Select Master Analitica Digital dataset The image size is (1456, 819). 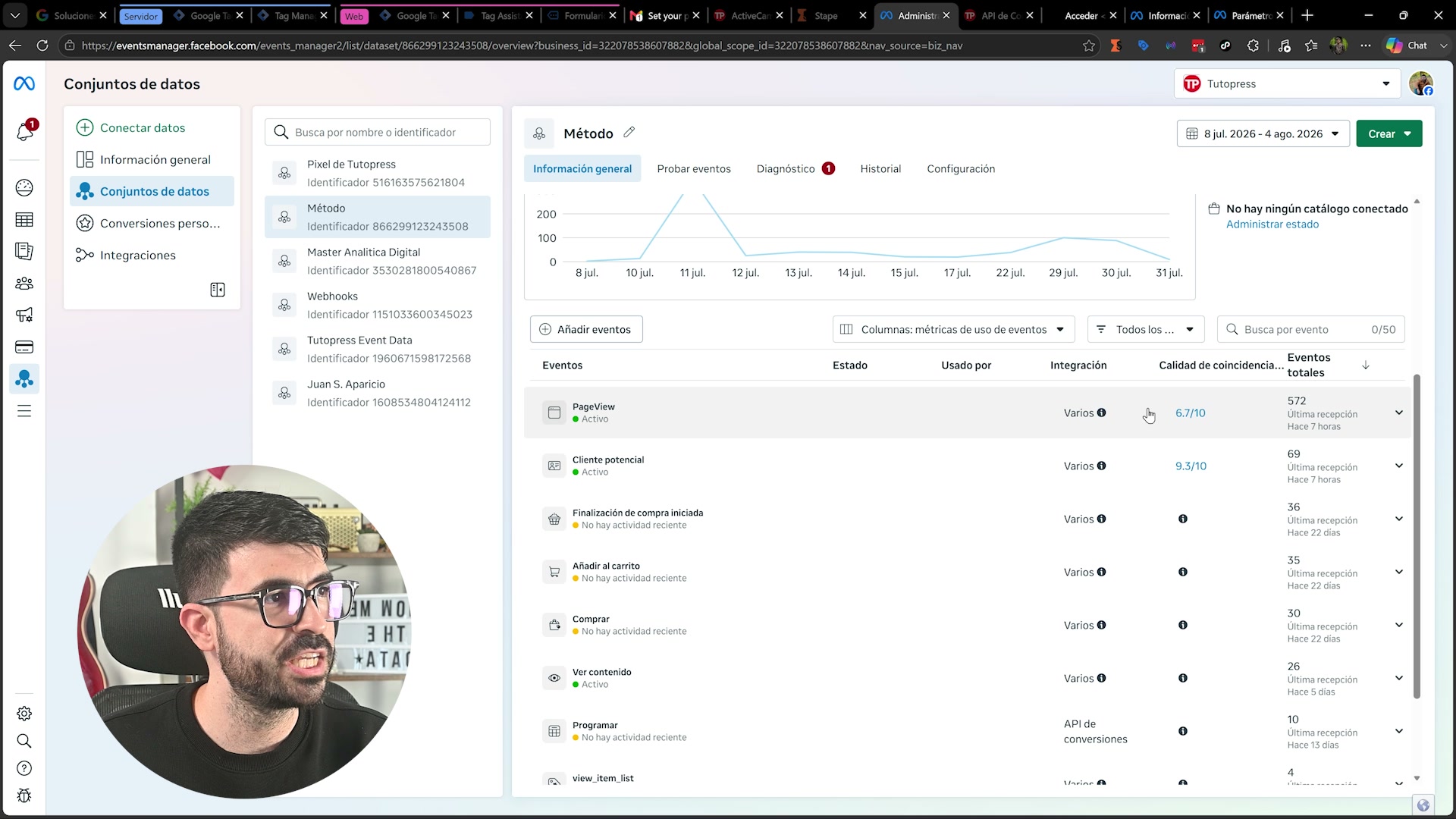[x=378, y=261]
